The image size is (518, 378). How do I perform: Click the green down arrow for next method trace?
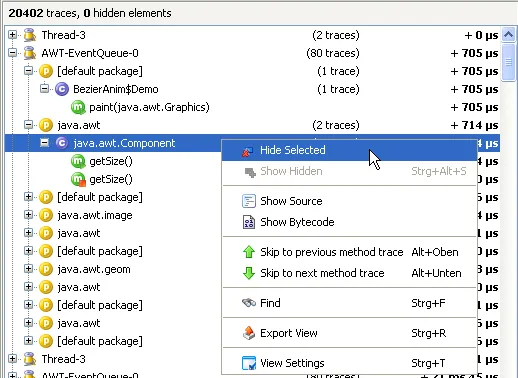pos(249,273)
